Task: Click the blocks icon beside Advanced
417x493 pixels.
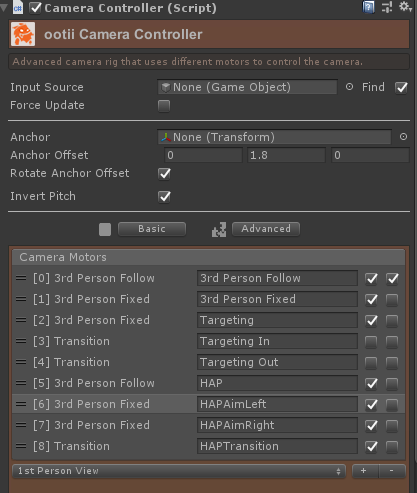Action: [219, 230]
